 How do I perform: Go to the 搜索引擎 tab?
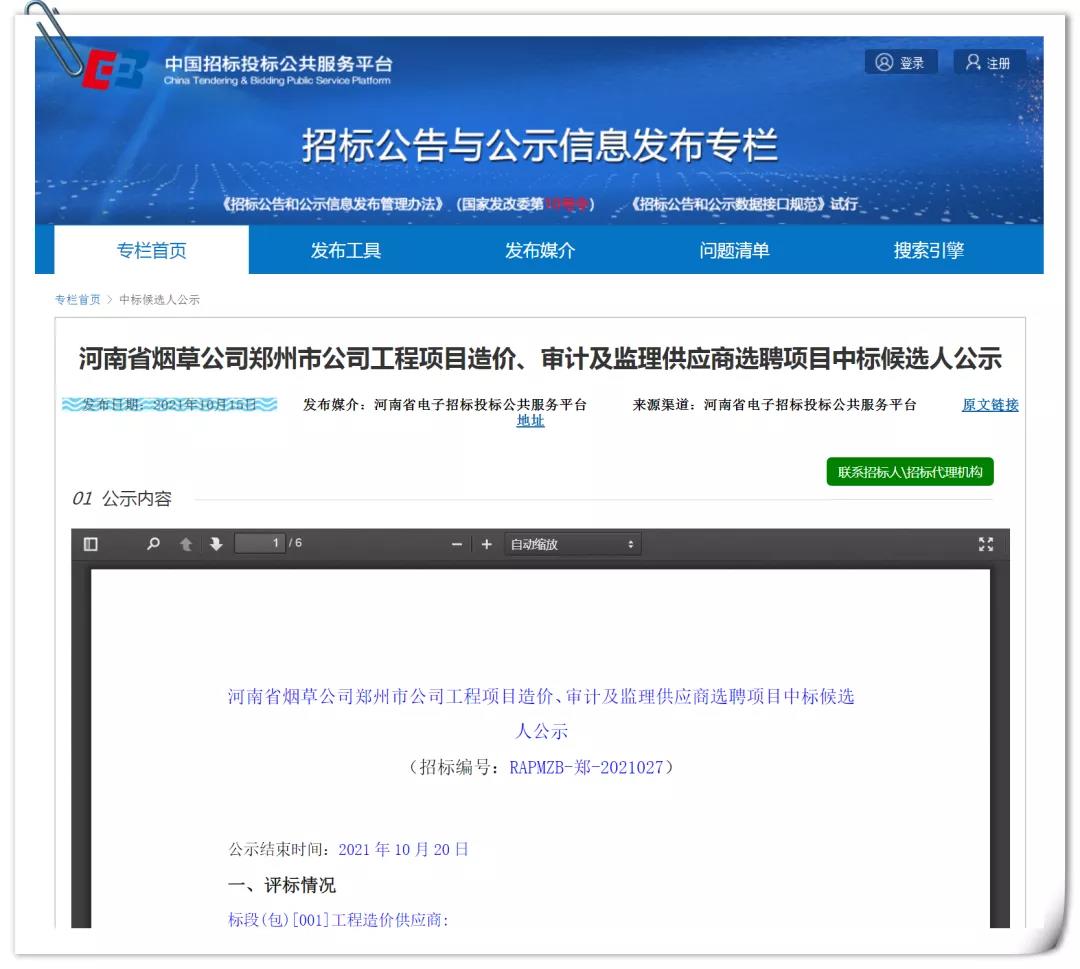pos(928,250)
